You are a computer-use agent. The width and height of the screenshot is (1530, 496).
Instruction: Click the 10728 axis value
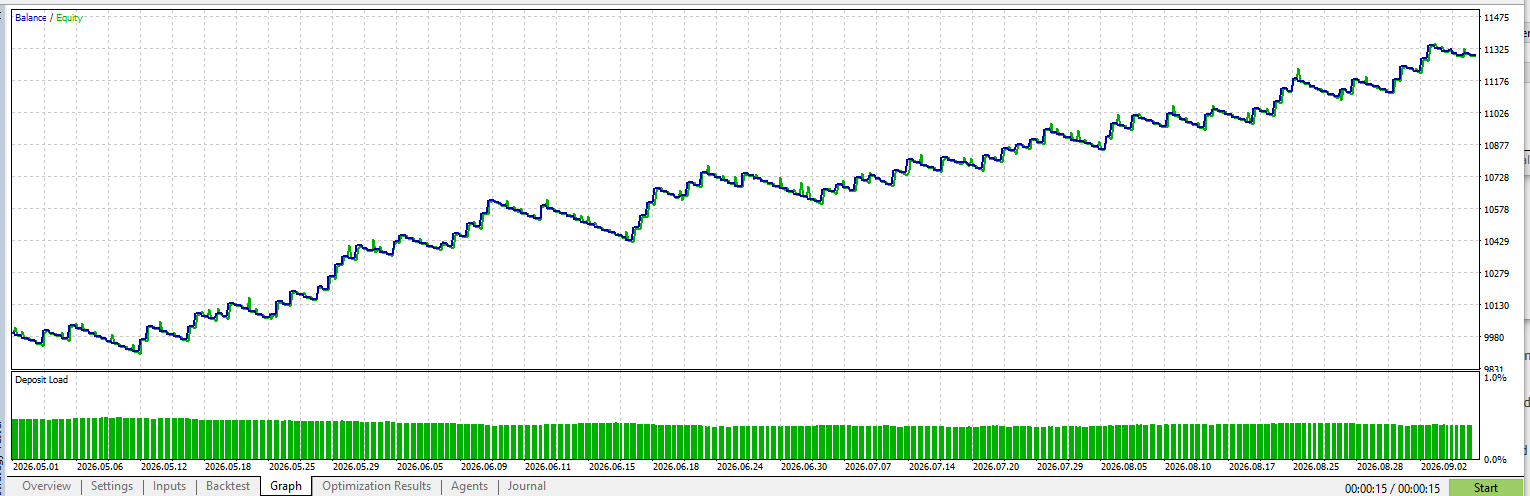pos(1496,177)
